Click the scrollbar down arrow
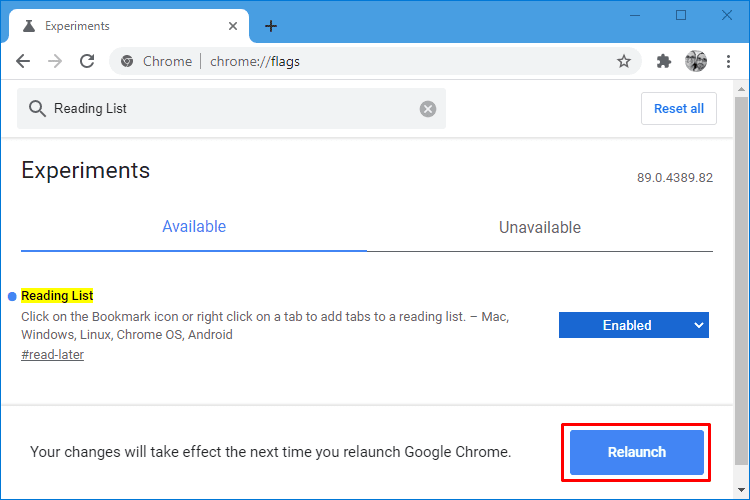The height and width of the screenshot is (500, 750). pos(741,490)
